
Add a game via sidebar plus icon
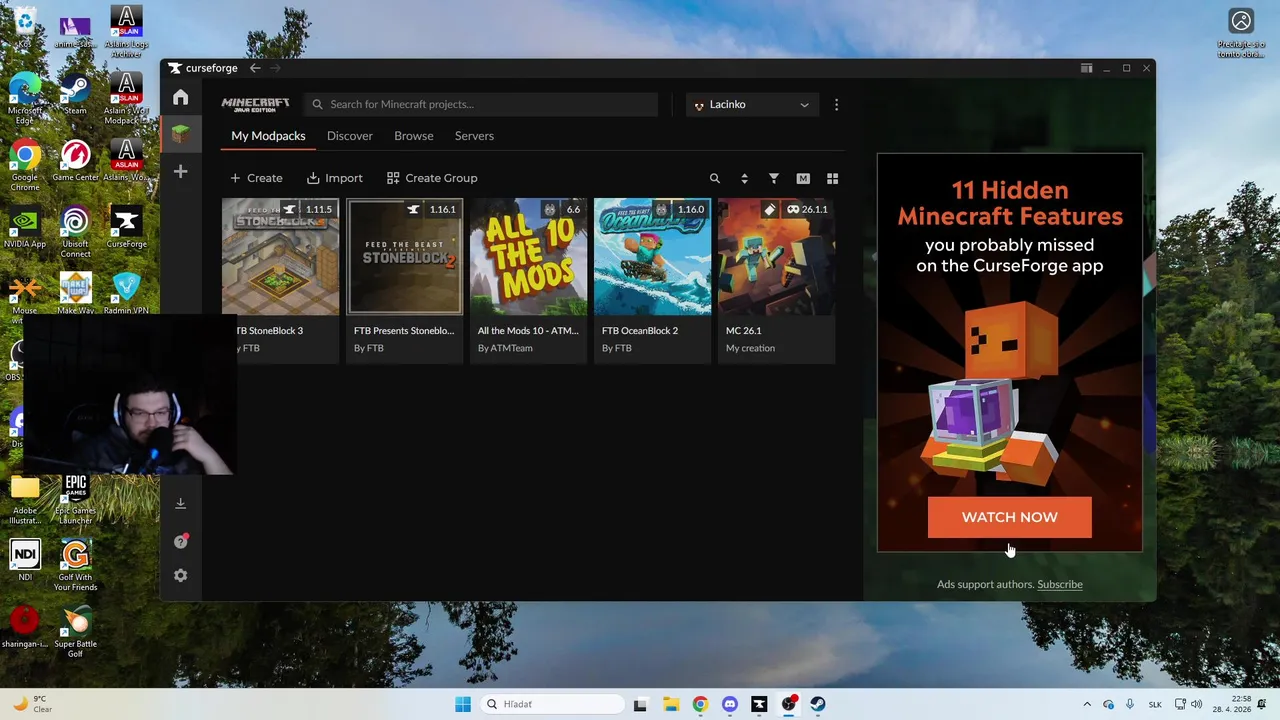click(180, 171)
